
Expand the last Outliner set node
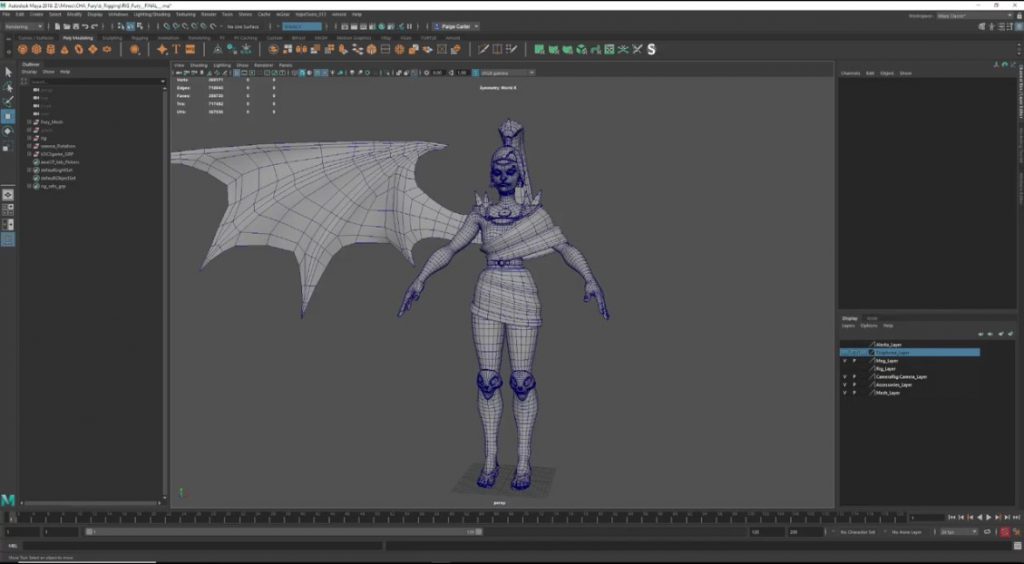pos(29,186)
